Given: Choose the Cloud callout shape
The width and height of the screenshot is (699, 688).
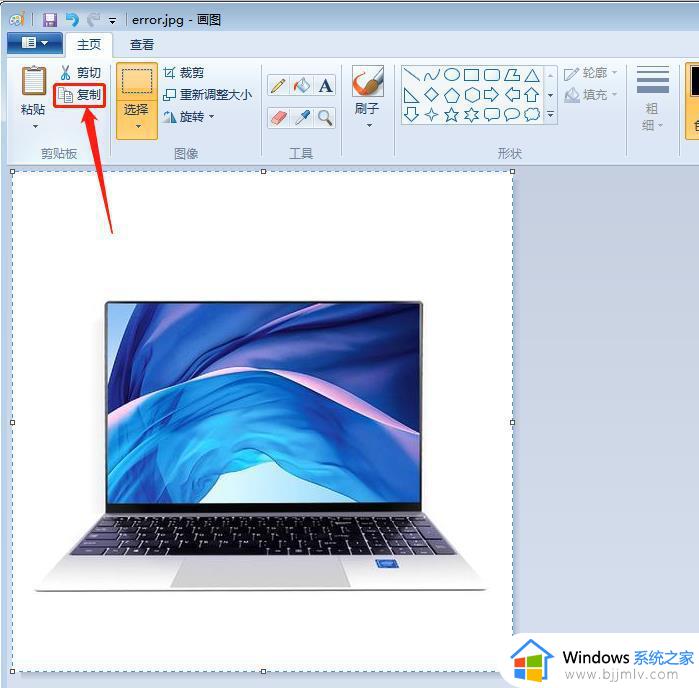Looking at the screenshot, I should 532,115.
